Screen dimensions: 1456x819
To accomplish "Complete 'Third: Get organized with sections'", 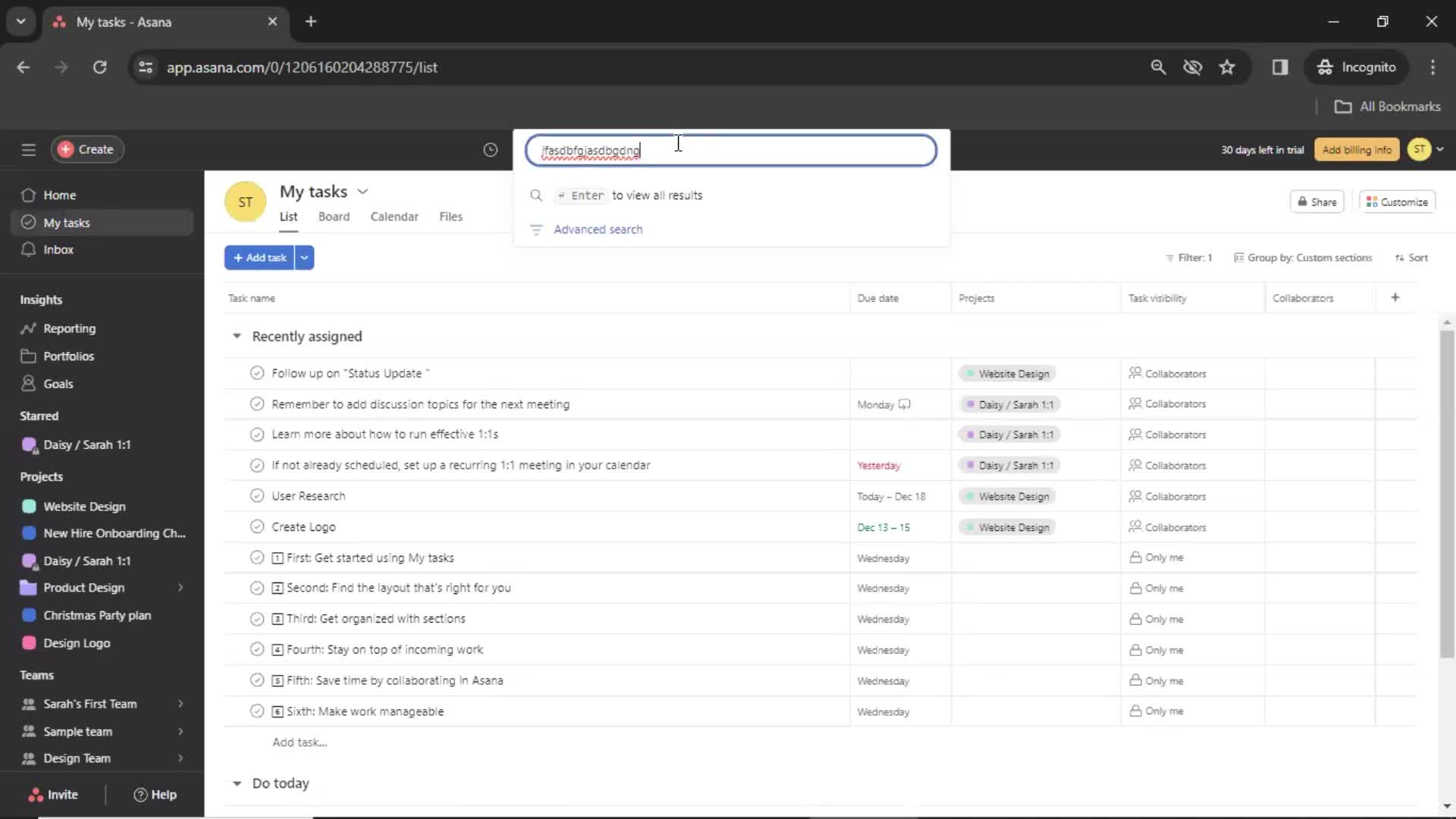I will tap(257, 619).
